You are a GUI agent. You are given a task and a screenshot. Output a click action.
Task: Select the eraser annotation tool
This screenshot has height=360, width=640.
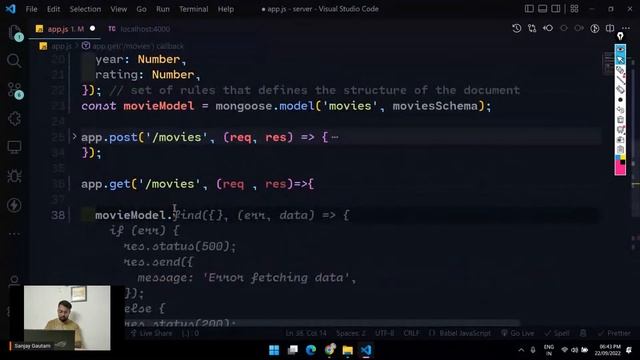[620, 90]
